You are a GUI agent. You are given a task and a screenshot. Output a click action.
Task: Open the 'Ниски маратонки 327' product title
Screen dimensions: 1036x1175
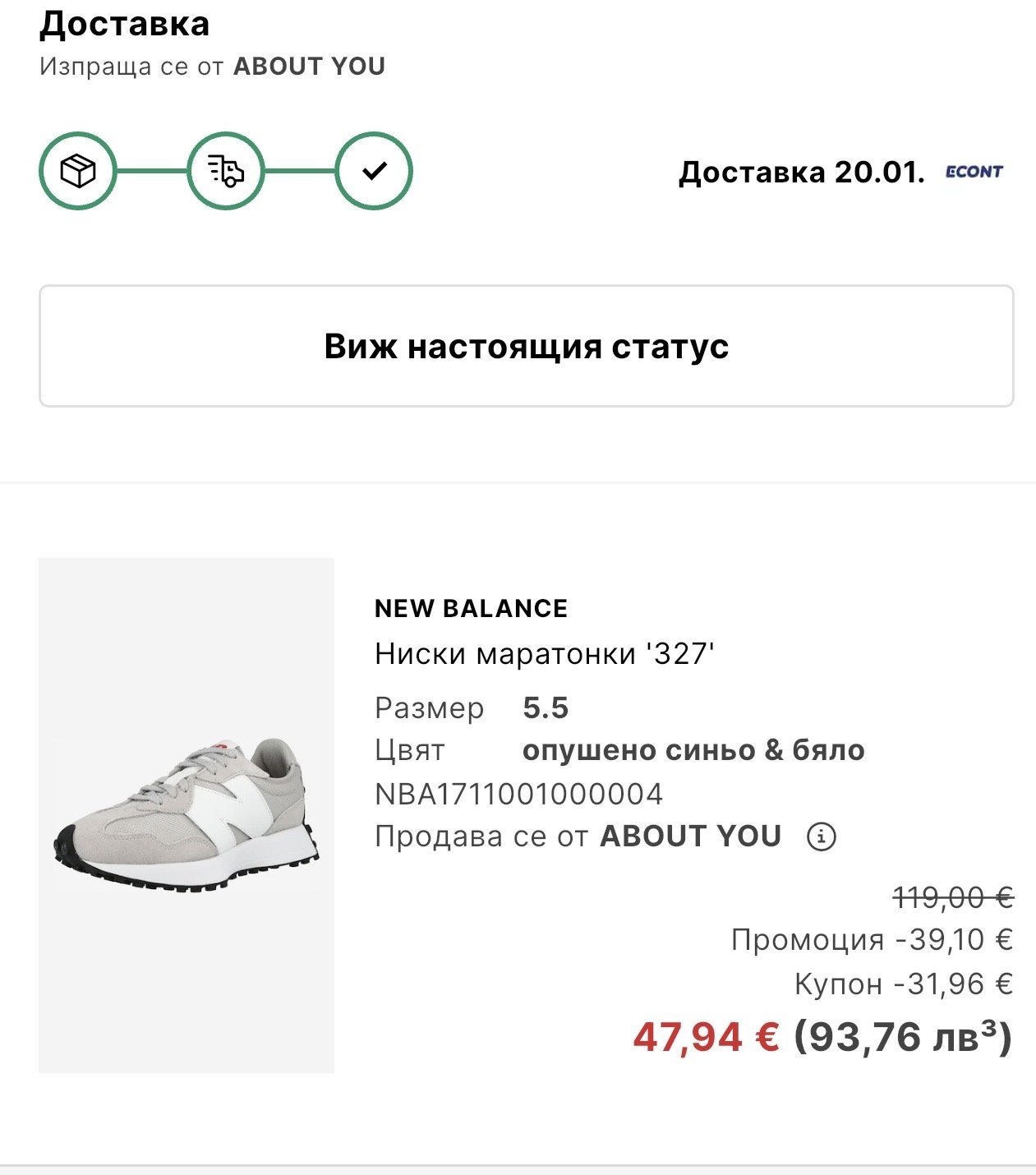pyautogui.click(x=545, y=654)
